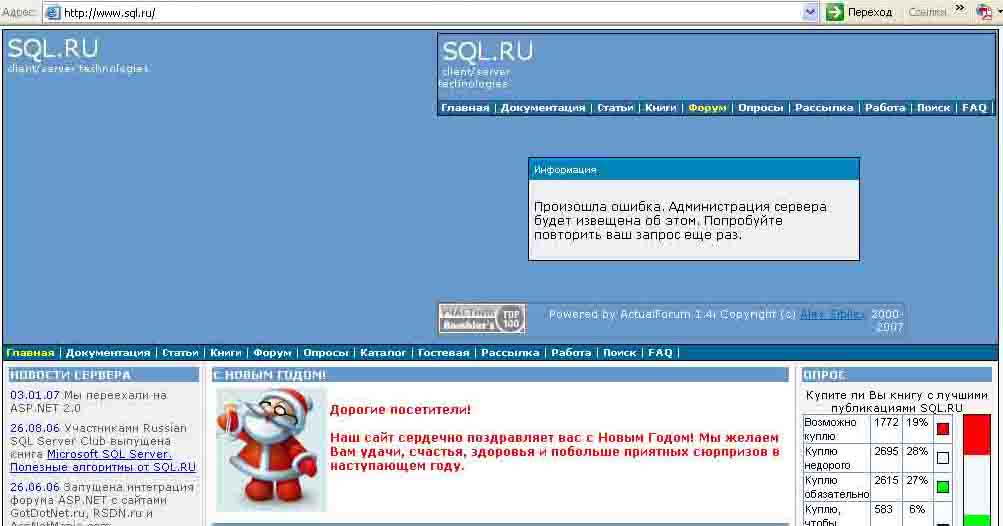Click the red swatch for Возможно куплю
This screenshot has width=1003, height=526.
pos(942,429)
